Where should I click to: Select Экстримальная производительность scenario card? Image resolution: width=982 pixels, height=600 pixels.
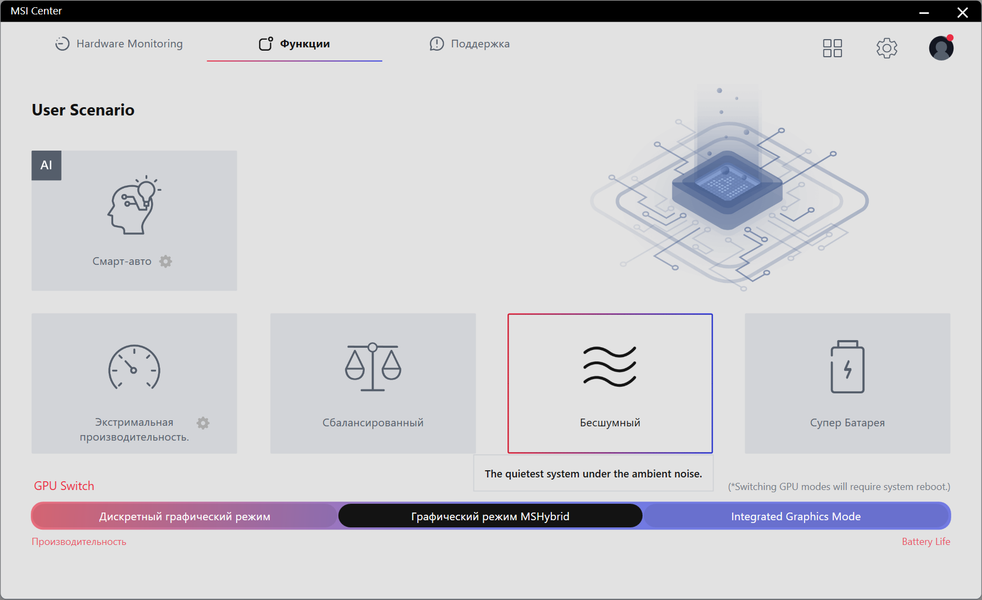point(134,383)
